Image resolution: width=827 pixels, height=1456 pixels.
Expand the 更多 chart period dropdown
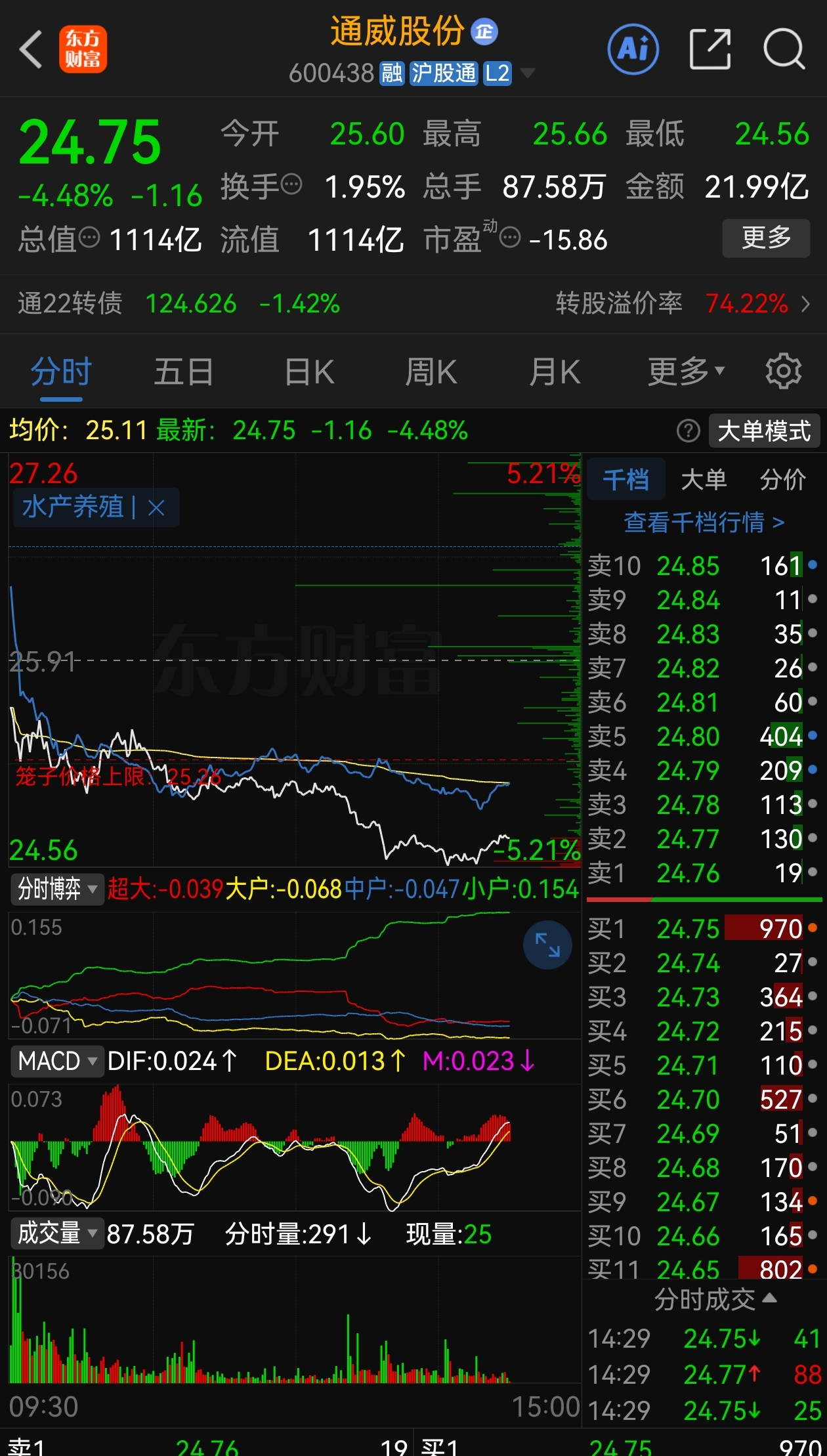point(686,372)
